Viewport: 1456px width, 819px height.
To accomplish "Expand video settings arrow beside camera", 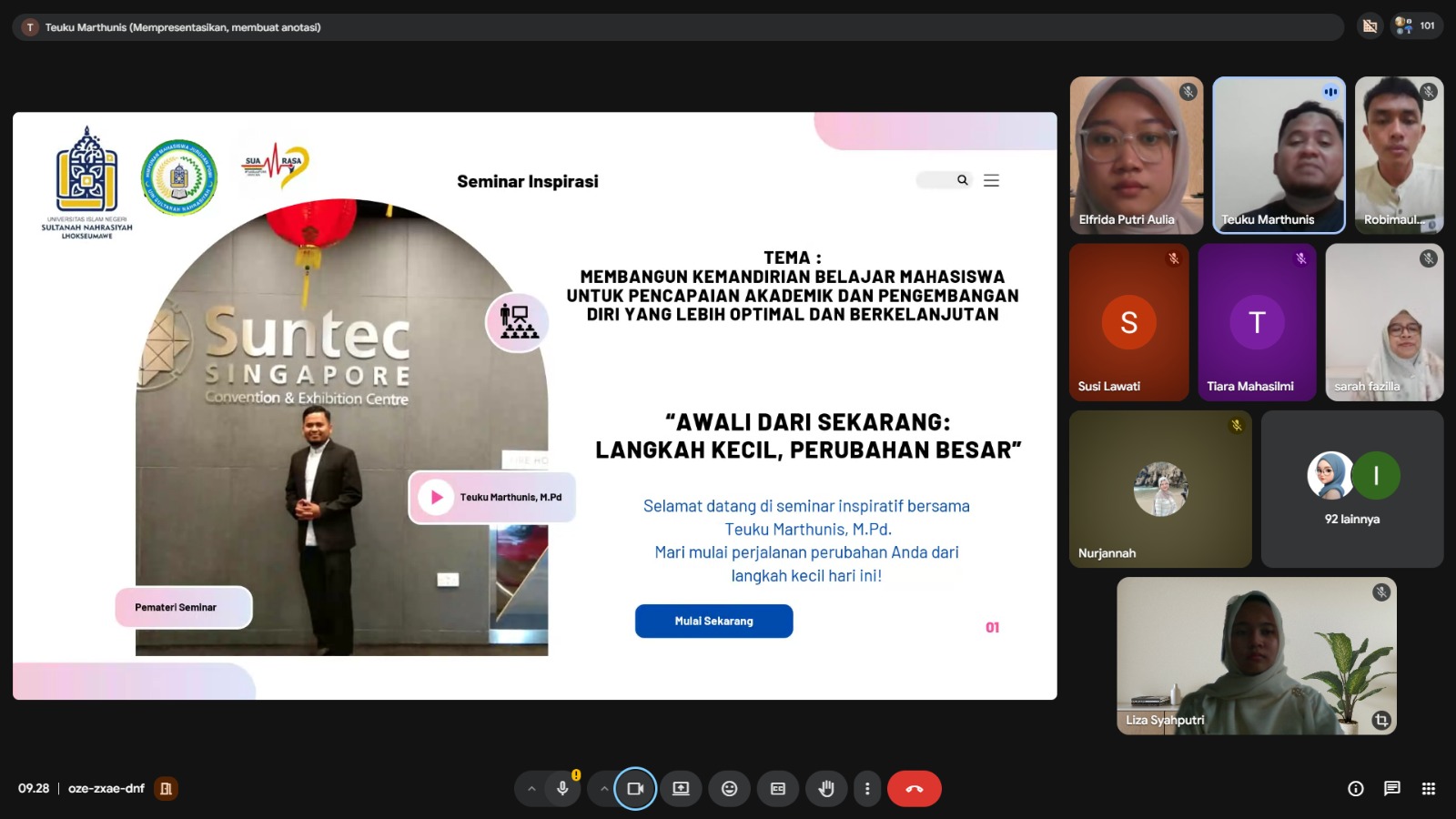I will tap(604, 789).
